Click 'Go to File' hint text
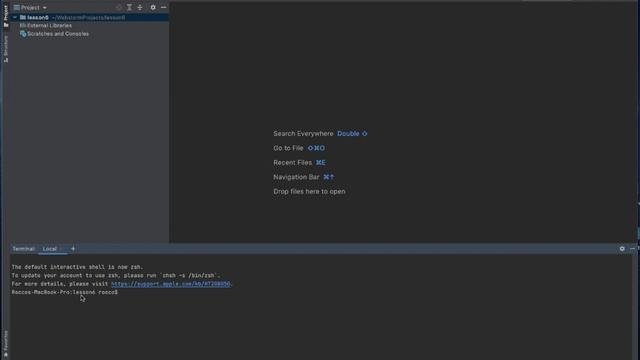This screenshot has height=360, width=640. pos(288,148)
